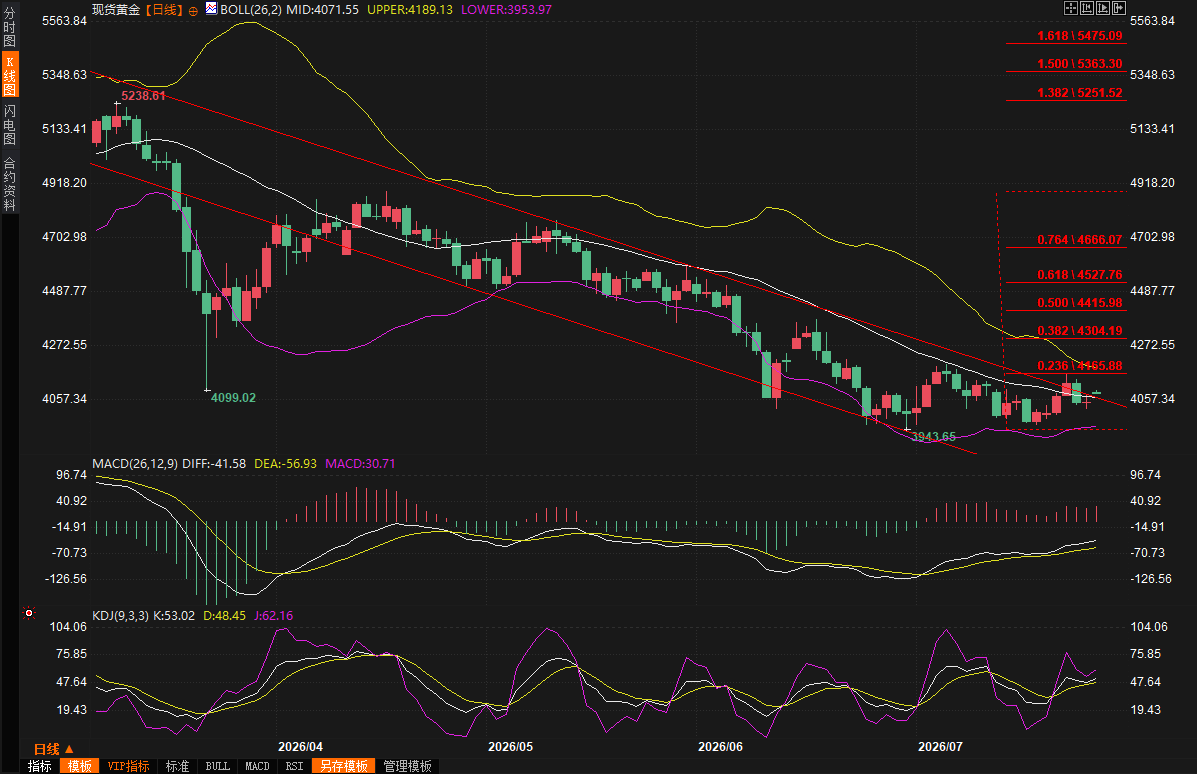The image size is (1197, 774).
Task: Click the step-back chart navigation icon
Action: point(1087,8)
